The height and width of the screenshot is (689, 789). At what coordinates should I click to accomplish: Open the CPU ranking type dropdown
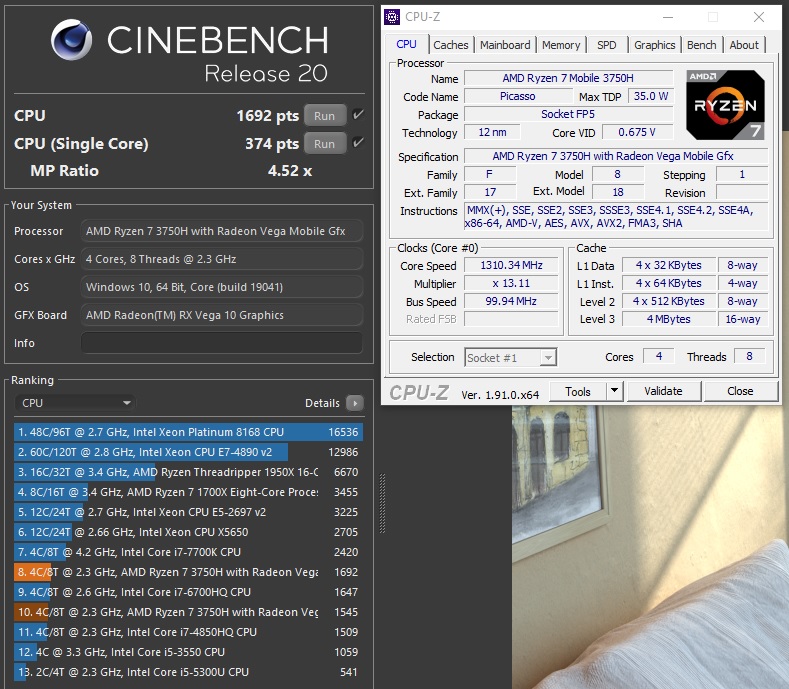(x=75, y=403)
